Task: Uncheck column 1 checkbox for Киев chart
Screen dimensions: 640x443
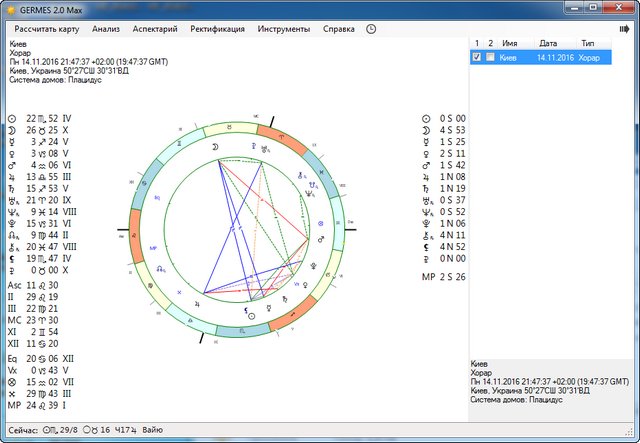Action: 477,58
